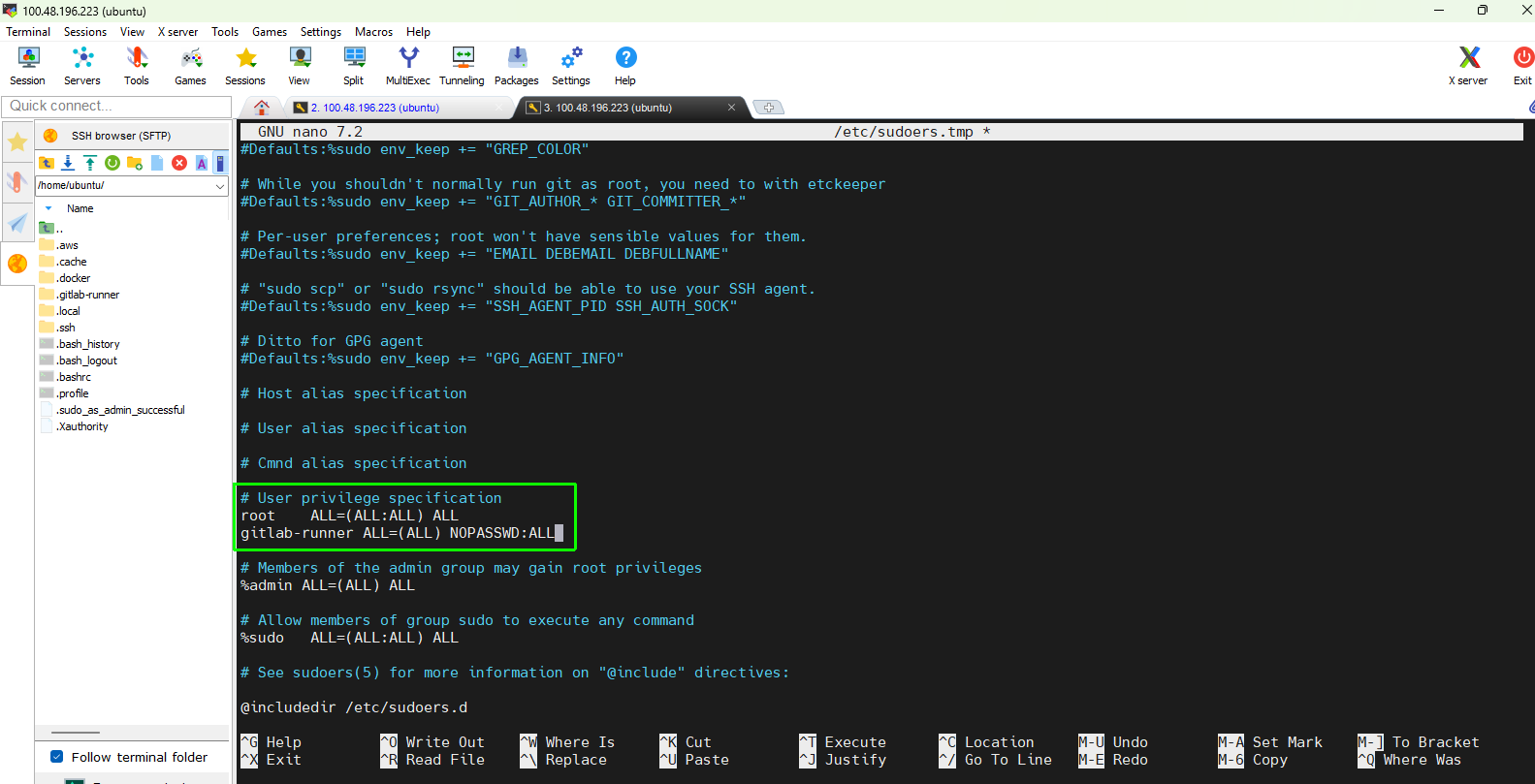Download selected files via blue arrow icon

[68, 163]
